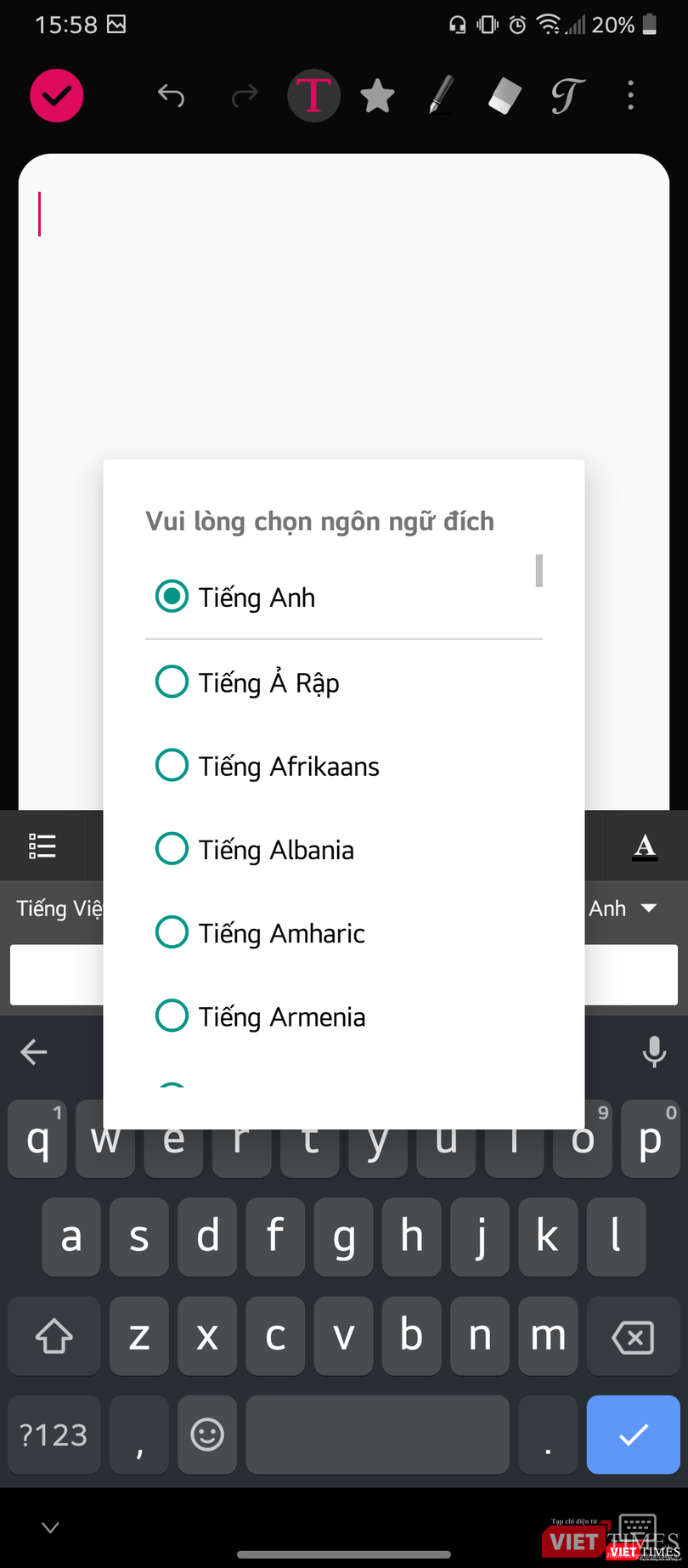Collapse the keyboard with the chevron
Viewport: 688px width, 1568px height.
pyautogui.click(x=49, y=1527)
